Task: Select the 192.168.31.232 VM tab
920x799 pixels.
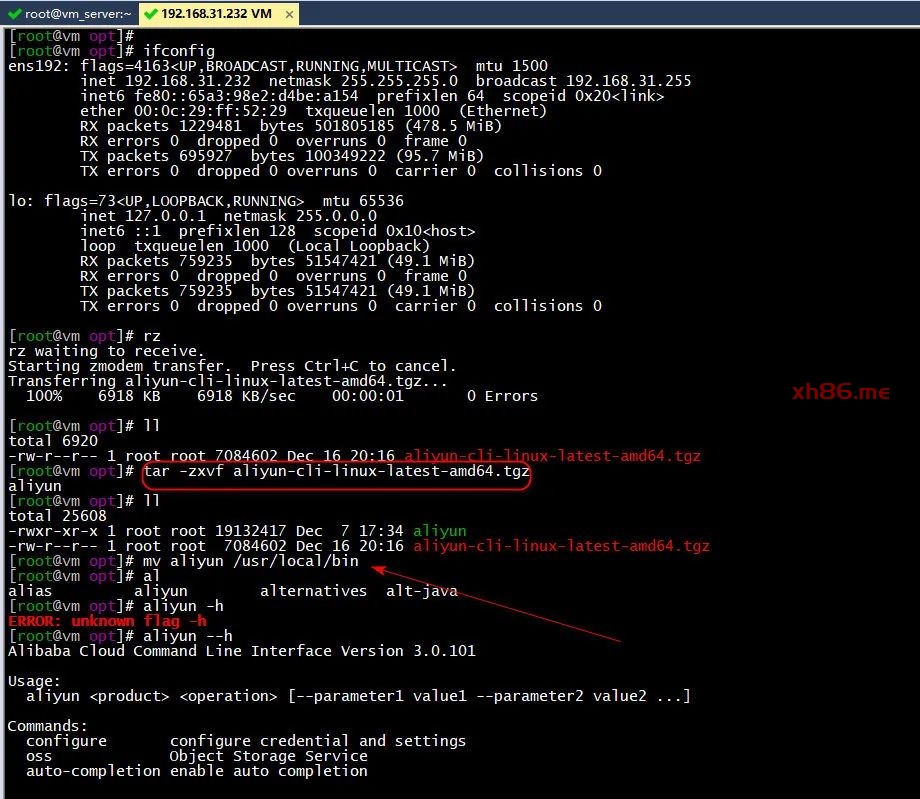Action: pyautogui.click(x=216, y=14)
